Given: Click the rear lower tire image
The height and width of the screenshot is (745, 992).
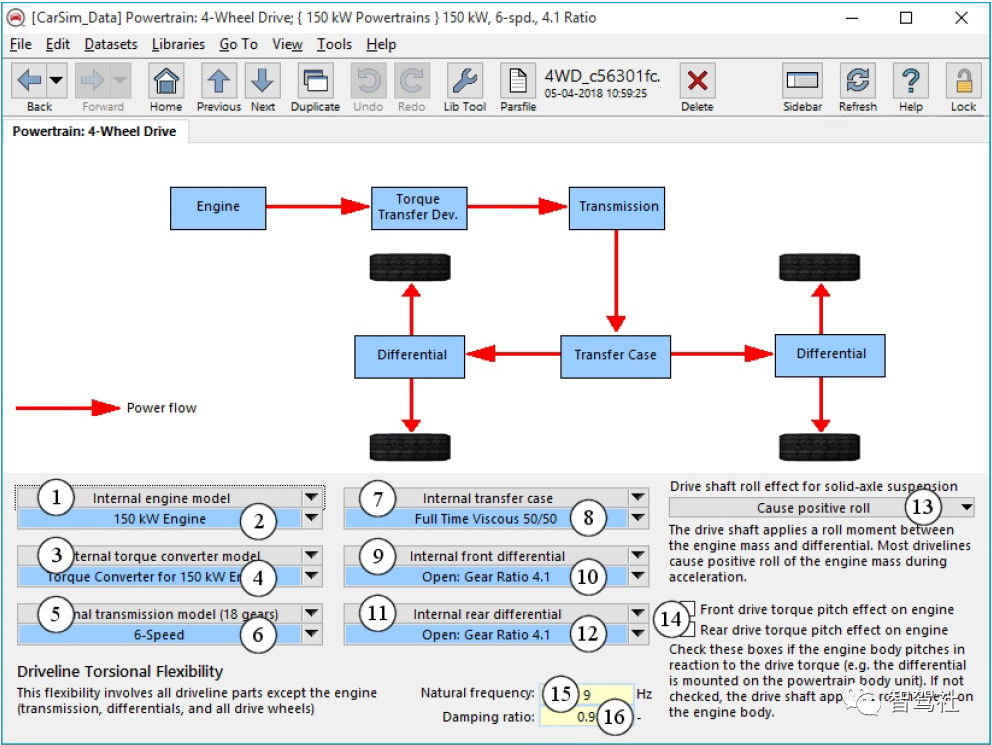Looking at the screenshot, I should coord(820,447).
